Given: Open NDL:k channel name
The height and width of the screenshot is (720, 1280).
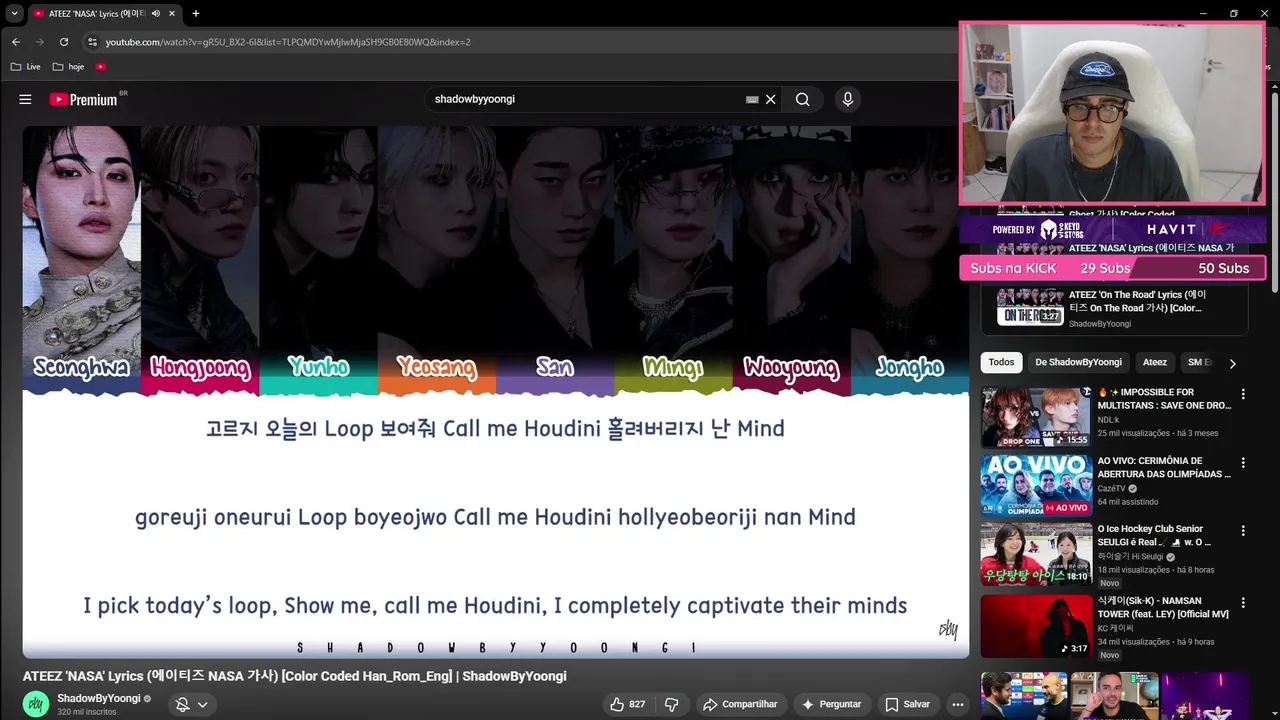Looking at the screenshot, I should 1108,420.
